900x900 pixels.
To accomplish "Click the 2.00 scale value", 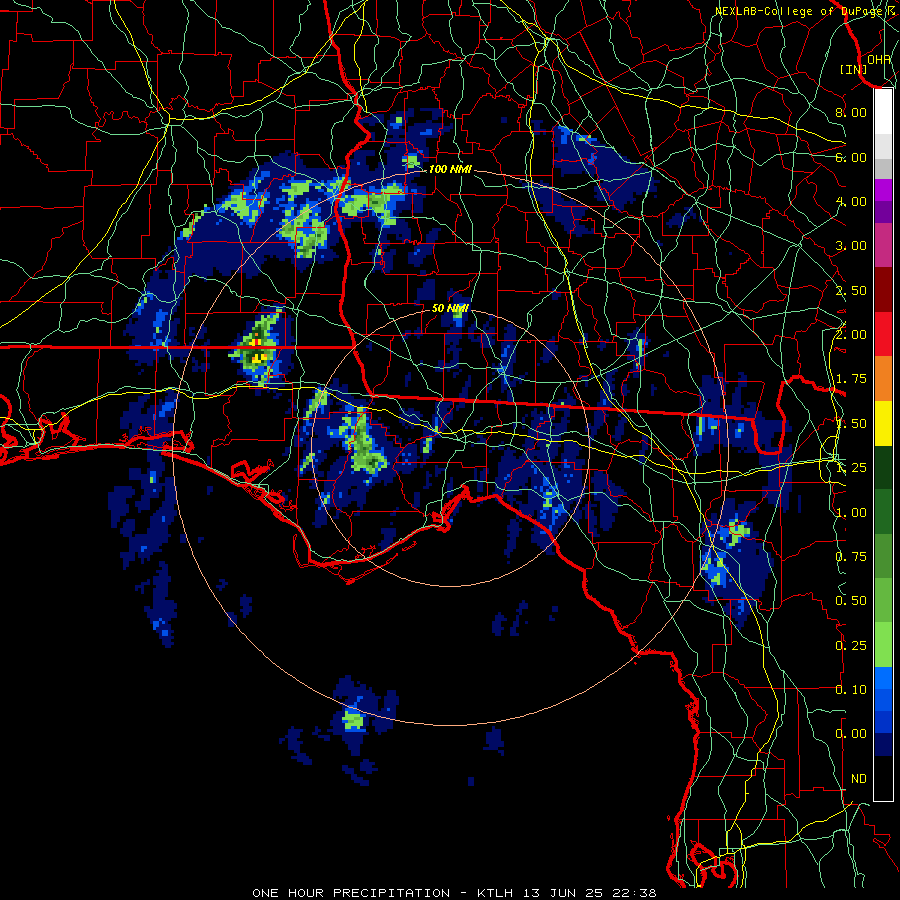I will coord(851,334).
